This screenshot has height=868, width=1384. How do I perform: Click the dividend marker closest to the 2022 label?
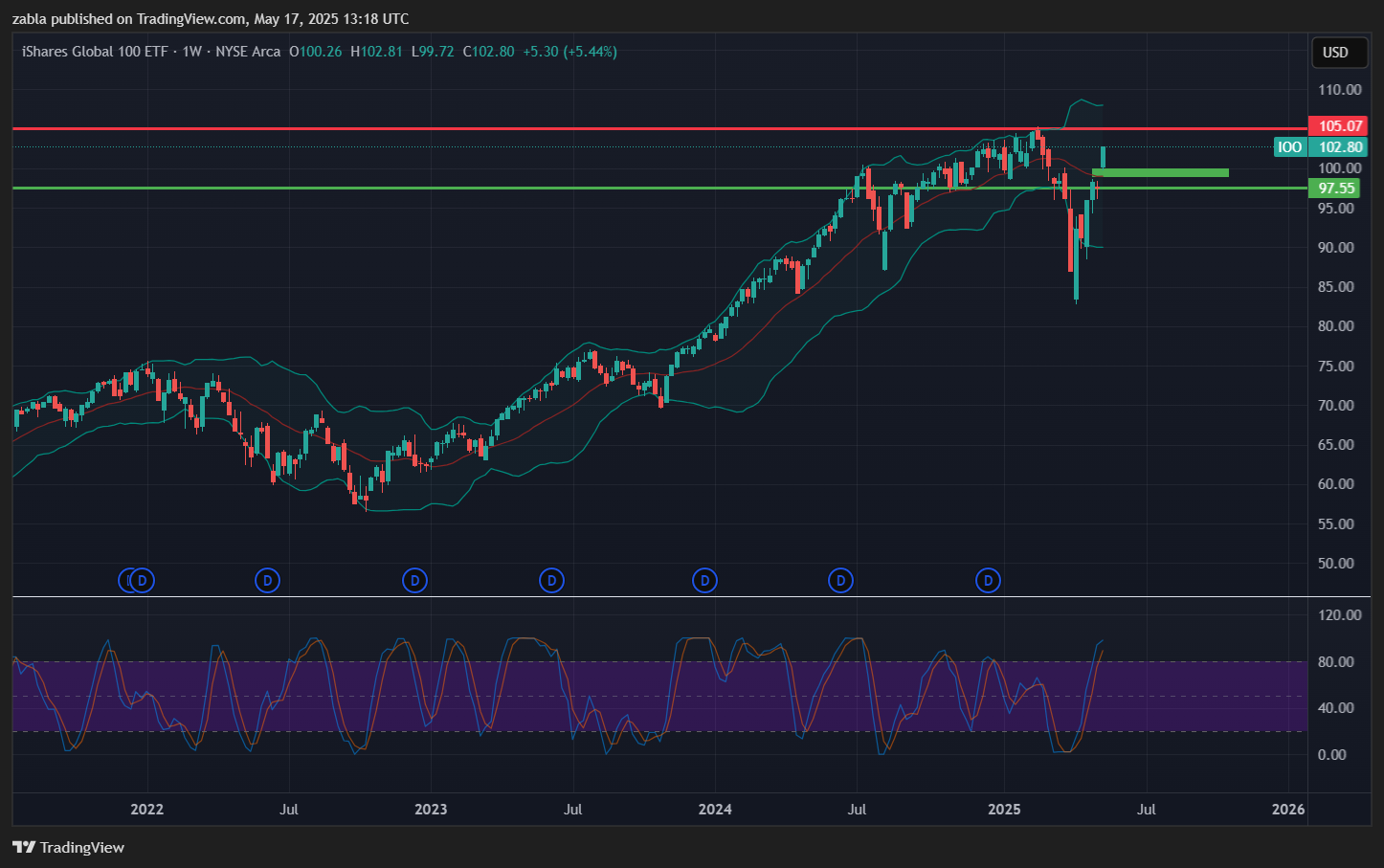click(143, 580)
